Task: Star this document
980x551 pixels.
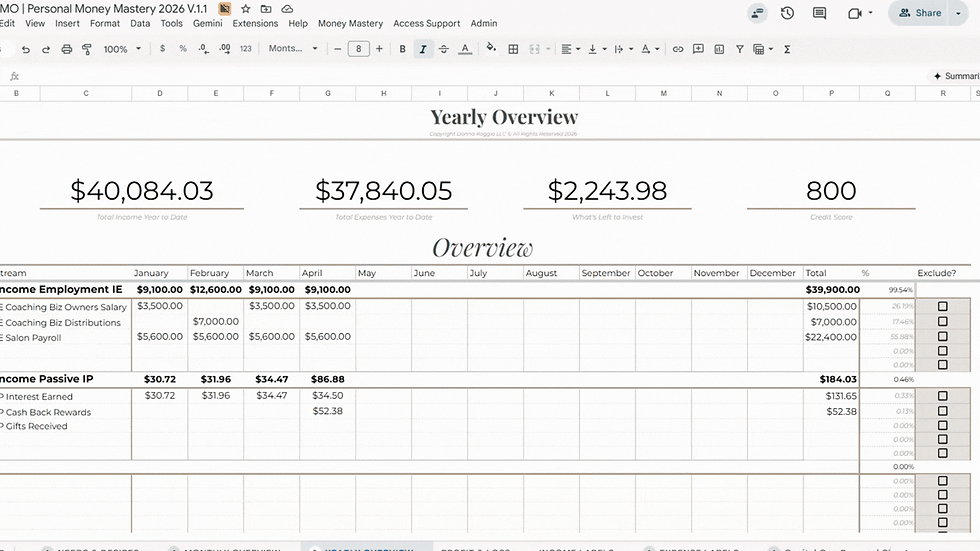Action: pos(246,9)
